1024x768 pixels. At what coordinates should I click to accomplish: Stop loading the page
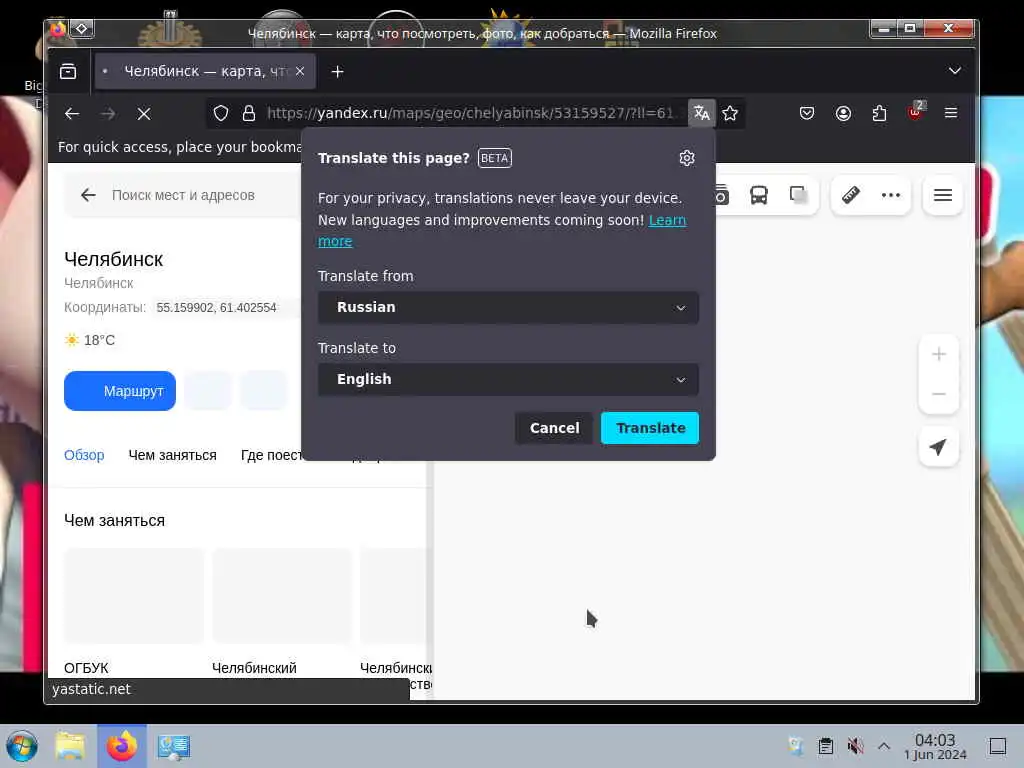144,114
